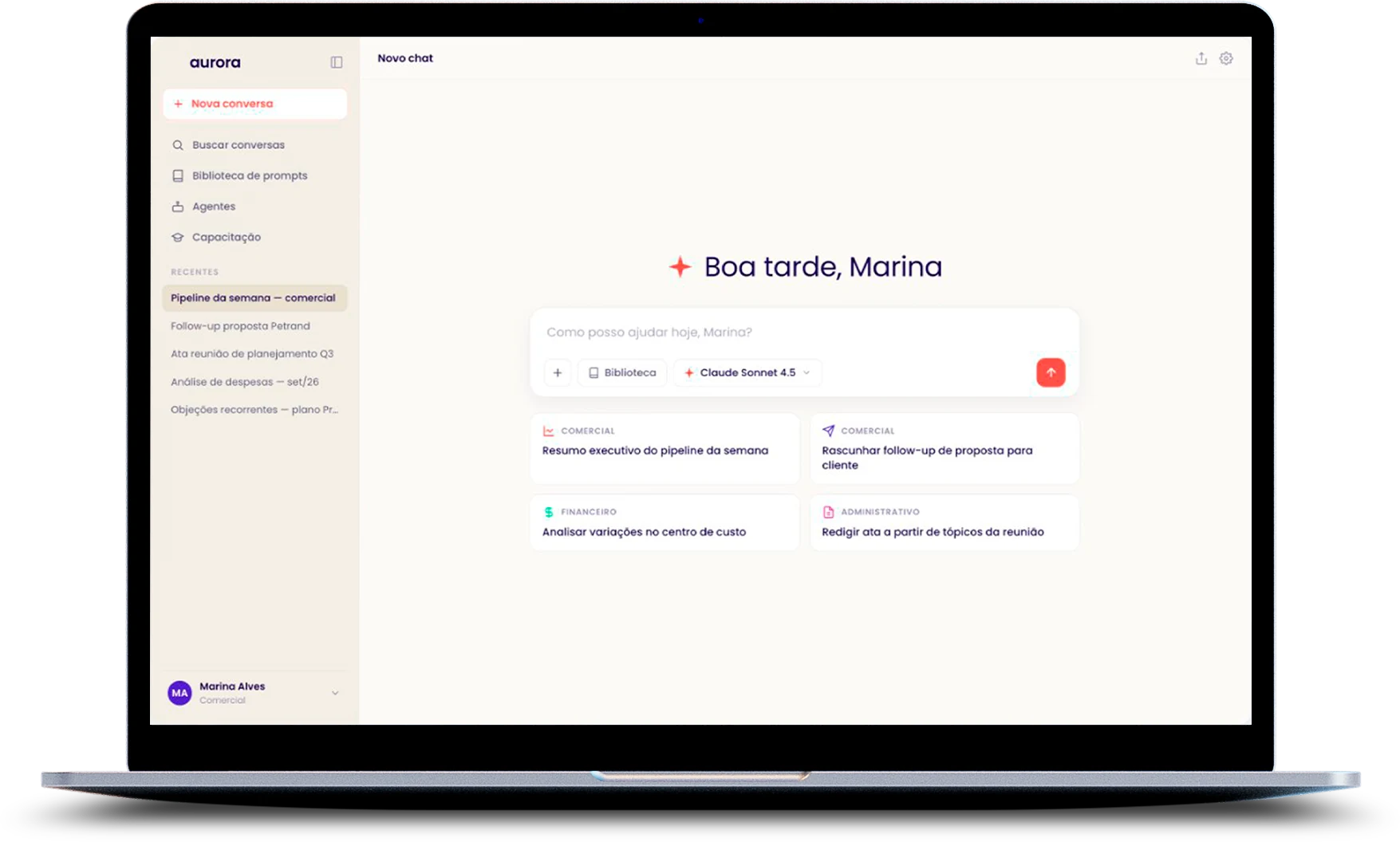Viewport: 1400px width, 842px height.
Task: Focus the Como posso ajudar hoje input
Action: click(804, 332)
